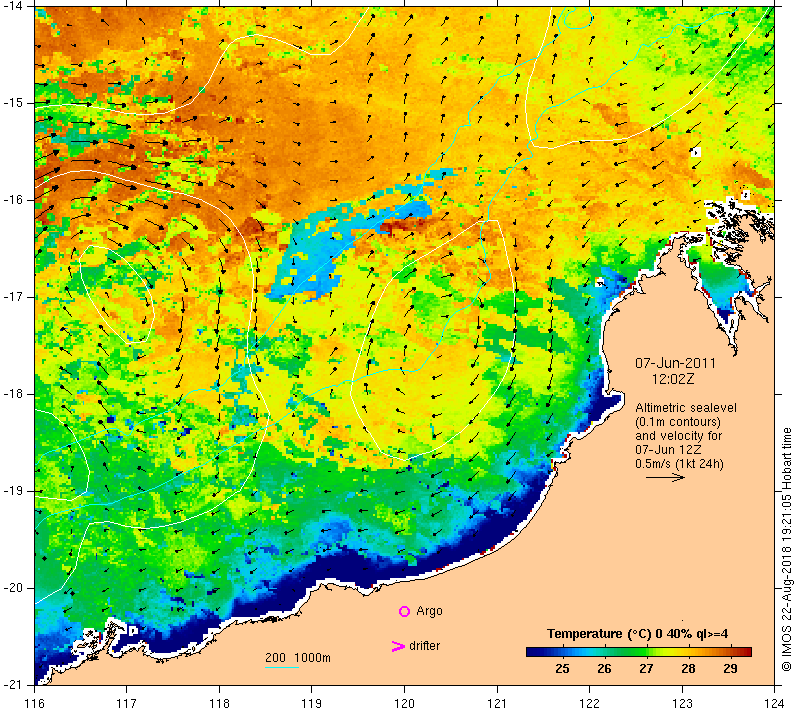This screenshot has height=710, width=800.
Task: Click the '07-Jun 12Z' text line
Action: tap(668, 449)
